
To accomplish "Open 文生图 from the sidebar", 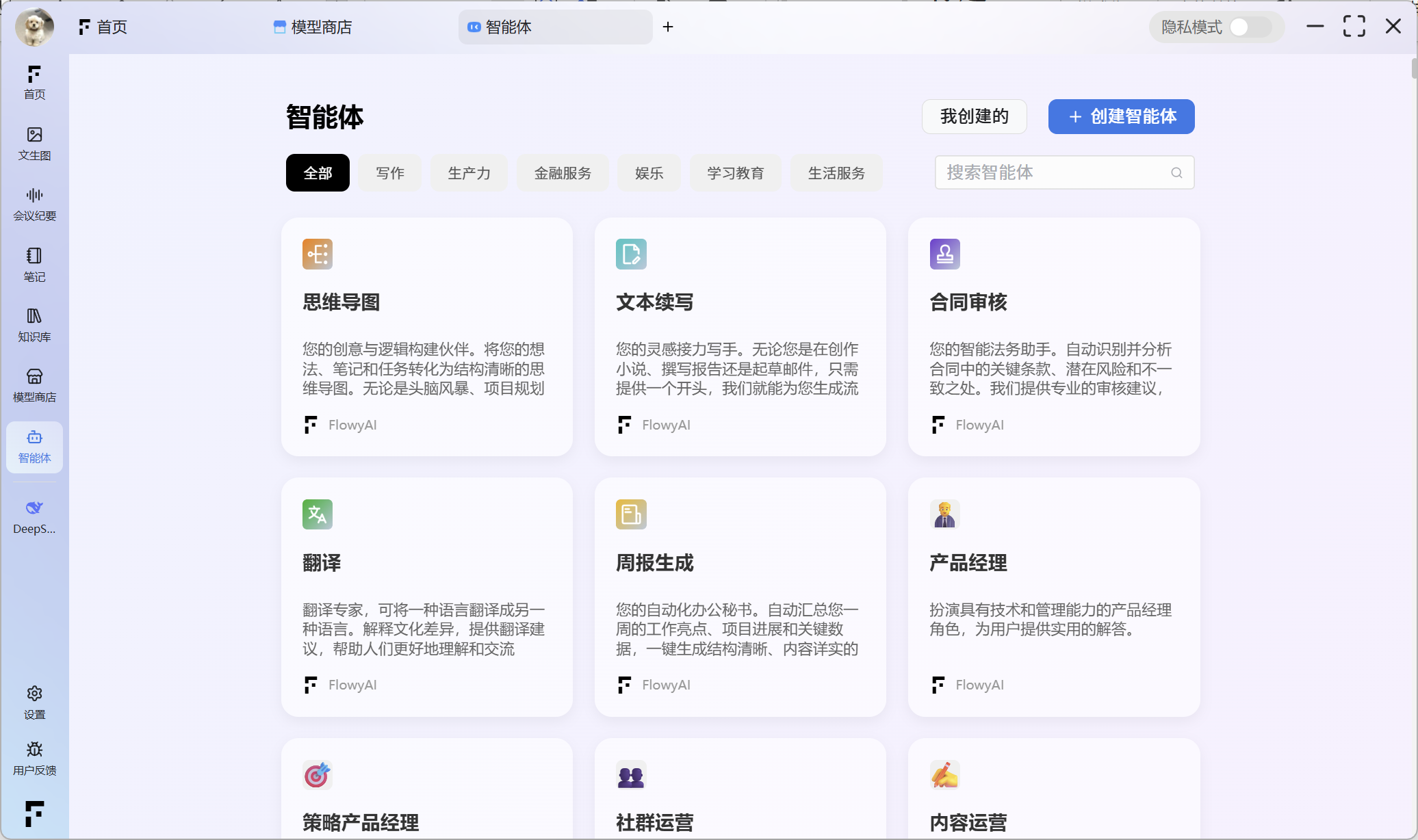I will tap(34, 143).
